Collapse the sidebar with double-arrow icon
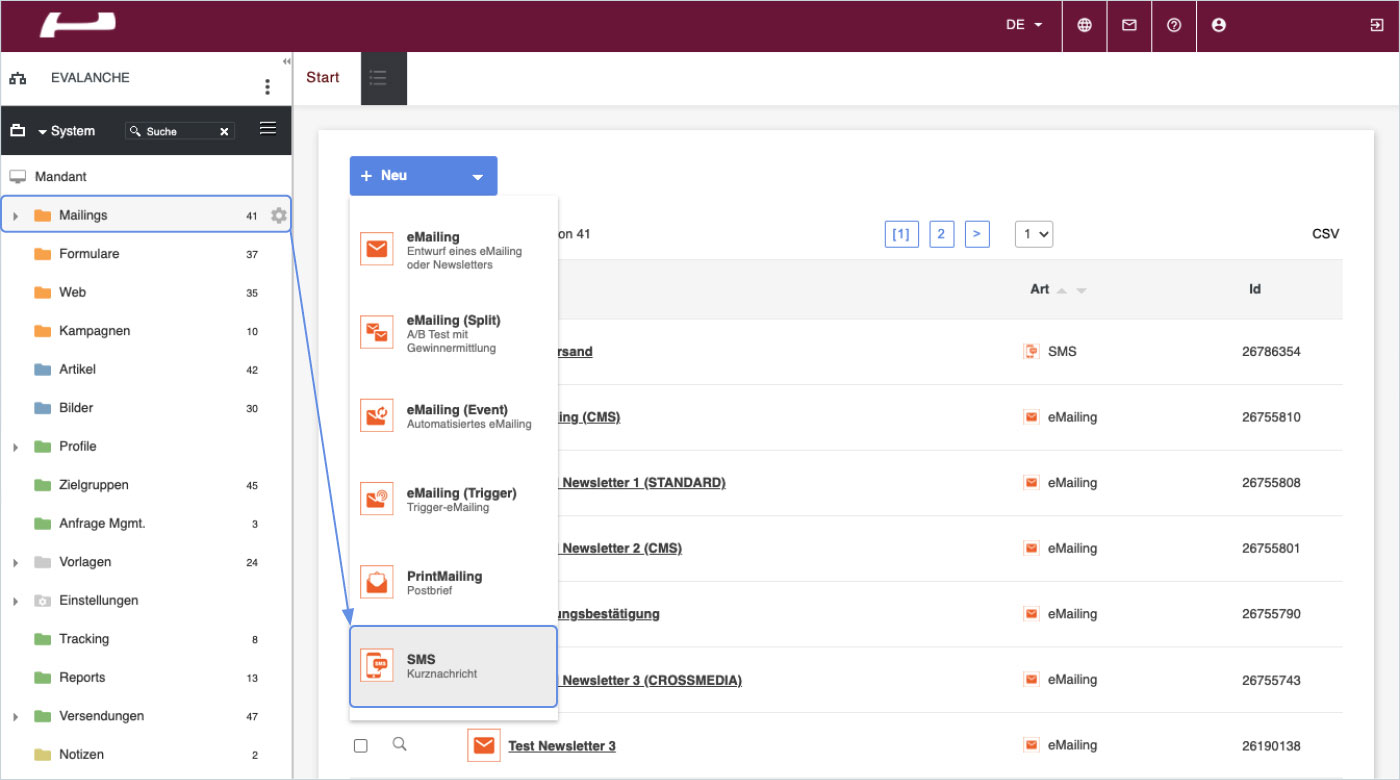The width and height of the screenshot is (1400, 780). 287,62
